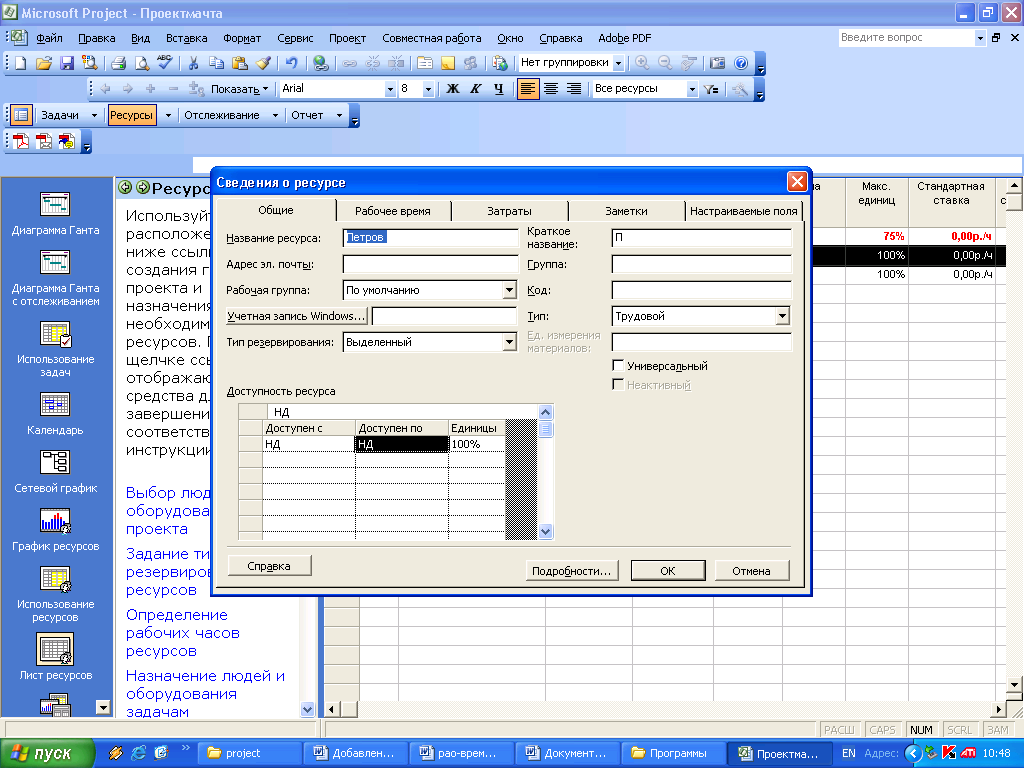
Task: Open Сетевой график view icon
Action: [x=55, y=462]
